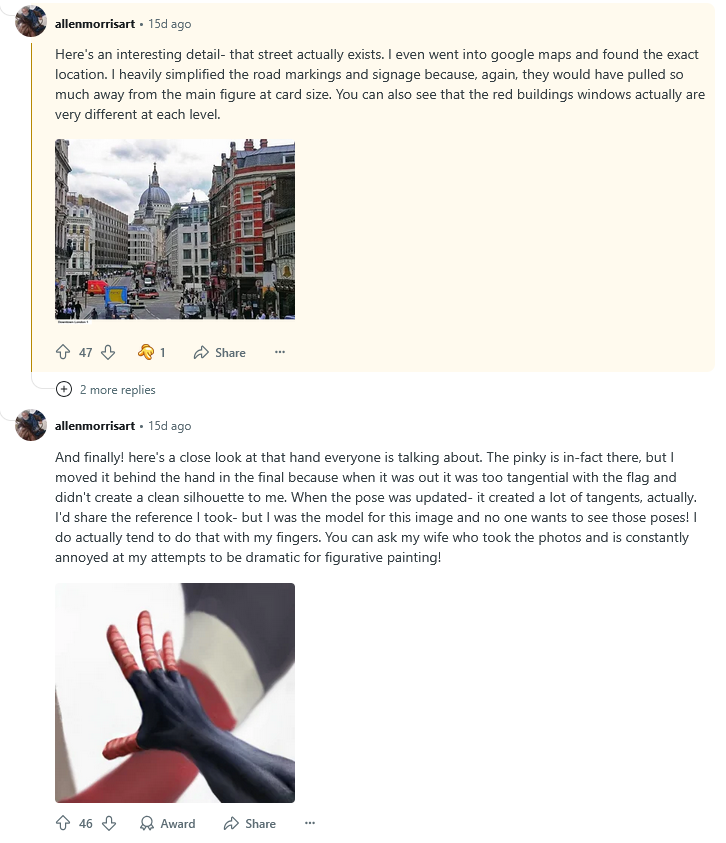This screenshot has width=726, height=843.
Task: Expand the 2 more replies thread
Action: point(118,390)
